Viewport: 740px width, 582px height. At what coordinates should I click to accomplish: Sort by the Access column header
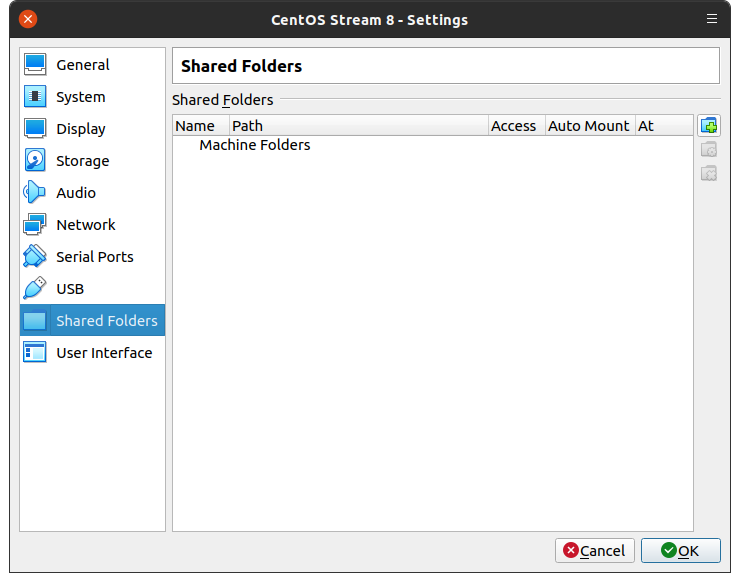click(x=514, y=126)
